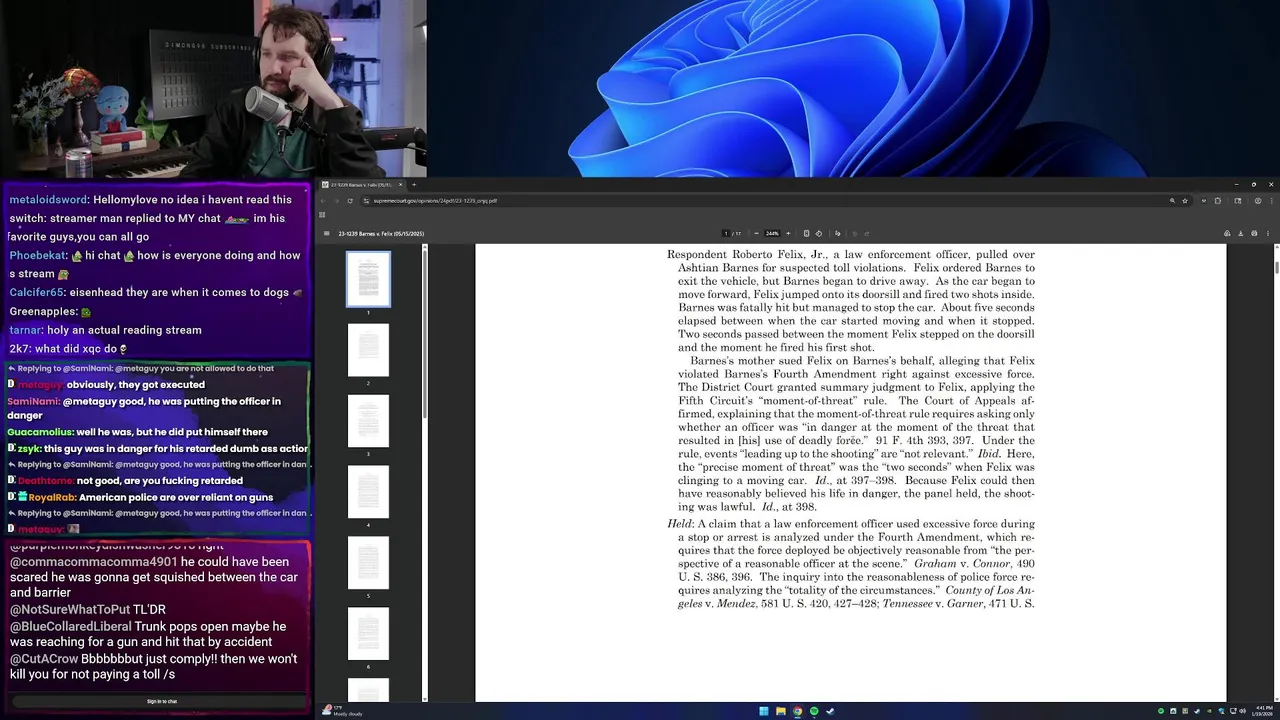Click the browser back arrow
The width and height of the screenshot is (1280, 720).
tap(323, 200)
